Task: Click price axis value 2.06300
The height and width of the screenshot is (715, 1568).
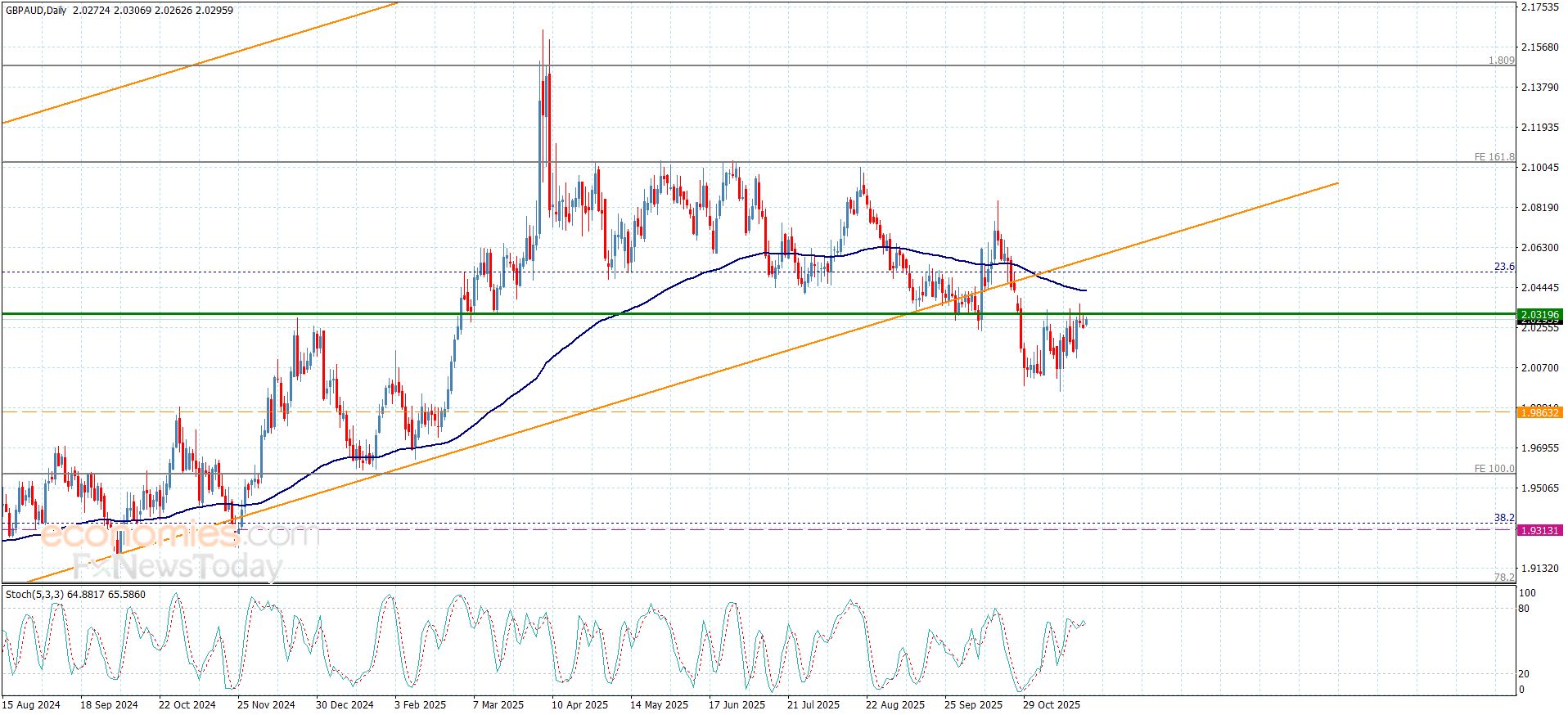Action: tap(1539, 248)
